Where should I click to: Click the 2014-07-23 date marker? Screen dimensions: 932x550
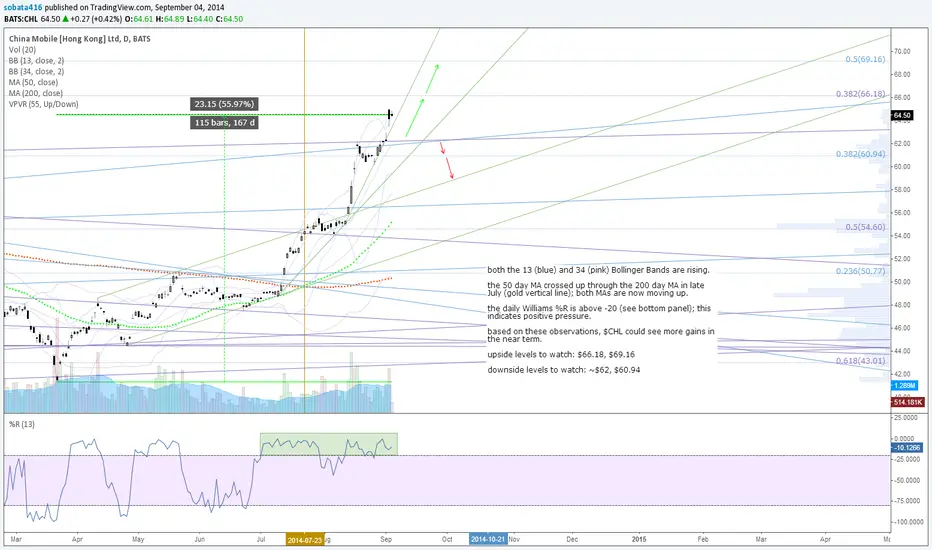305,540
